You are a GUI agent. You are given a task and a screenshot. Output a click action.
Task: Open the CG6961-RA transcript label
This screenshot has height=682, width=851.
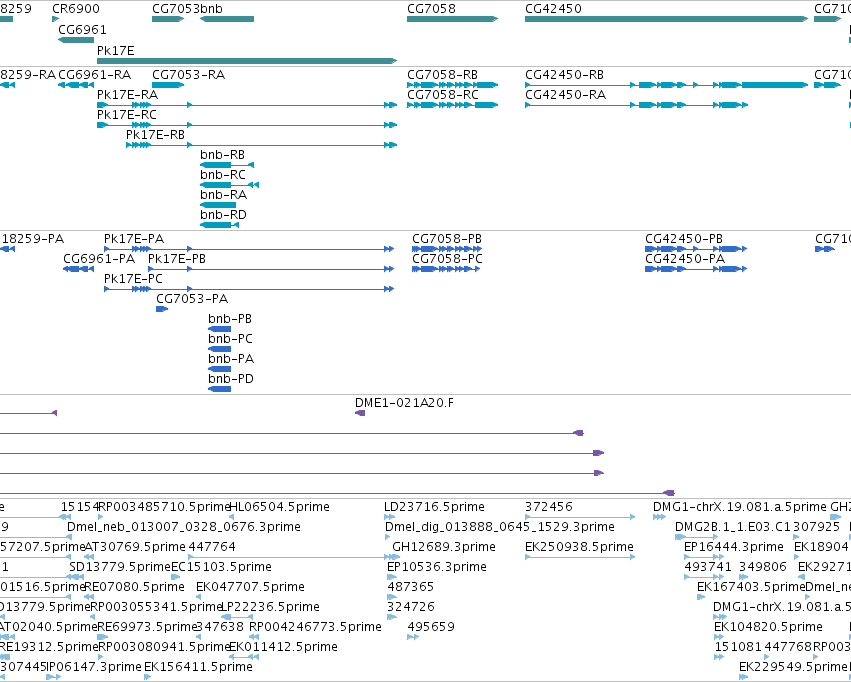(94, 74)
